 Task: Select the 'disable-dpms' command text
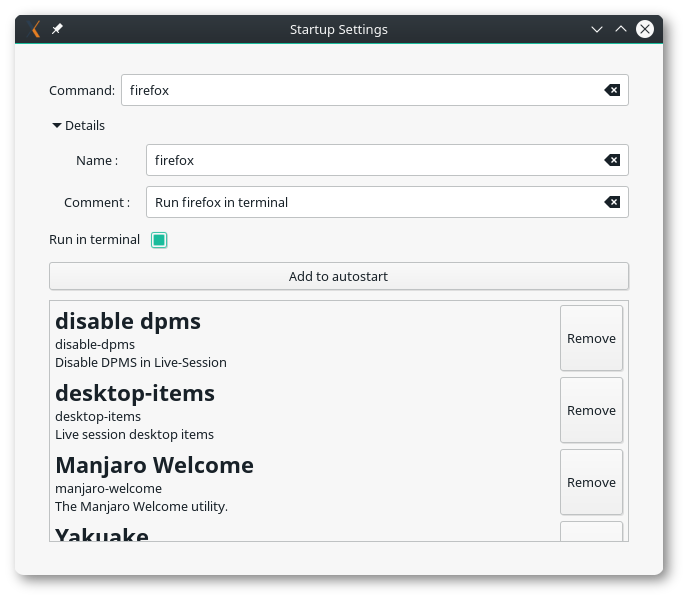pyautogui.click(x=95, y=345)
